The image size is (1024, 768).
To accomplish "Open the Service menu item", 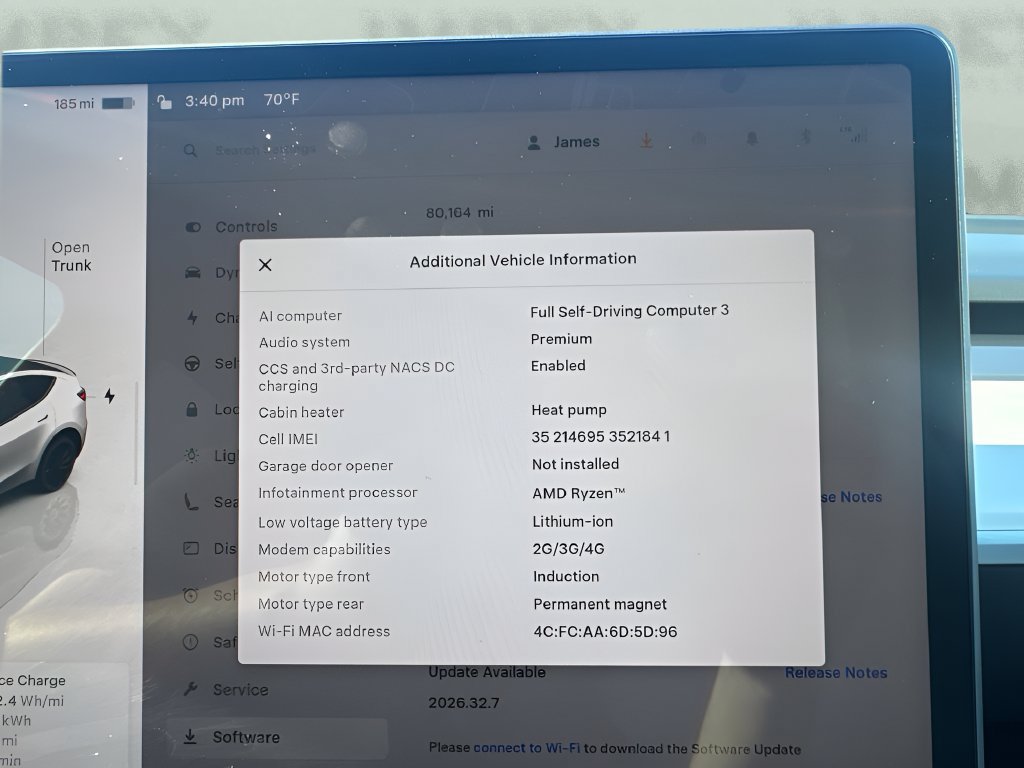I will pos(227,690).
